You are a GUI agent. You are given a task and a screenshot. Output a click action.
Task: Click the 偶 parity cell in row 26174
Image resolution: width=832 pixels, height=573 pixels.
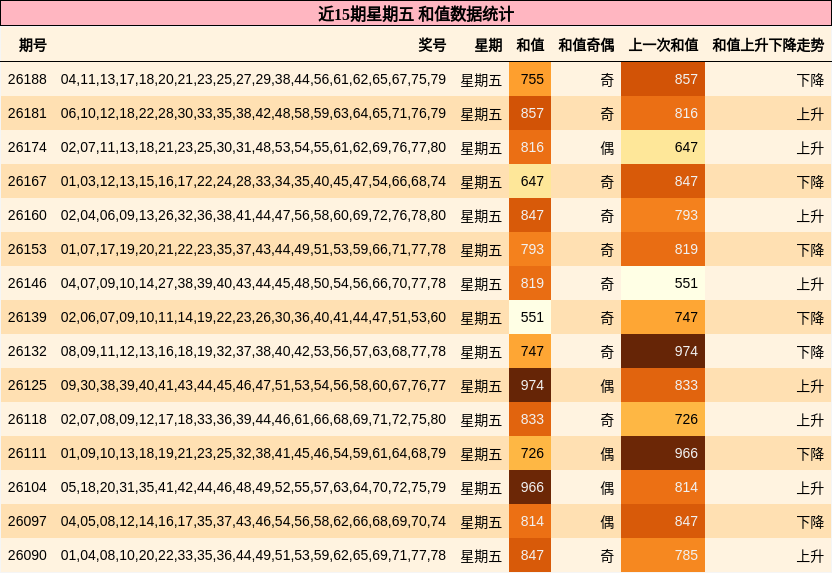point(607,148)
